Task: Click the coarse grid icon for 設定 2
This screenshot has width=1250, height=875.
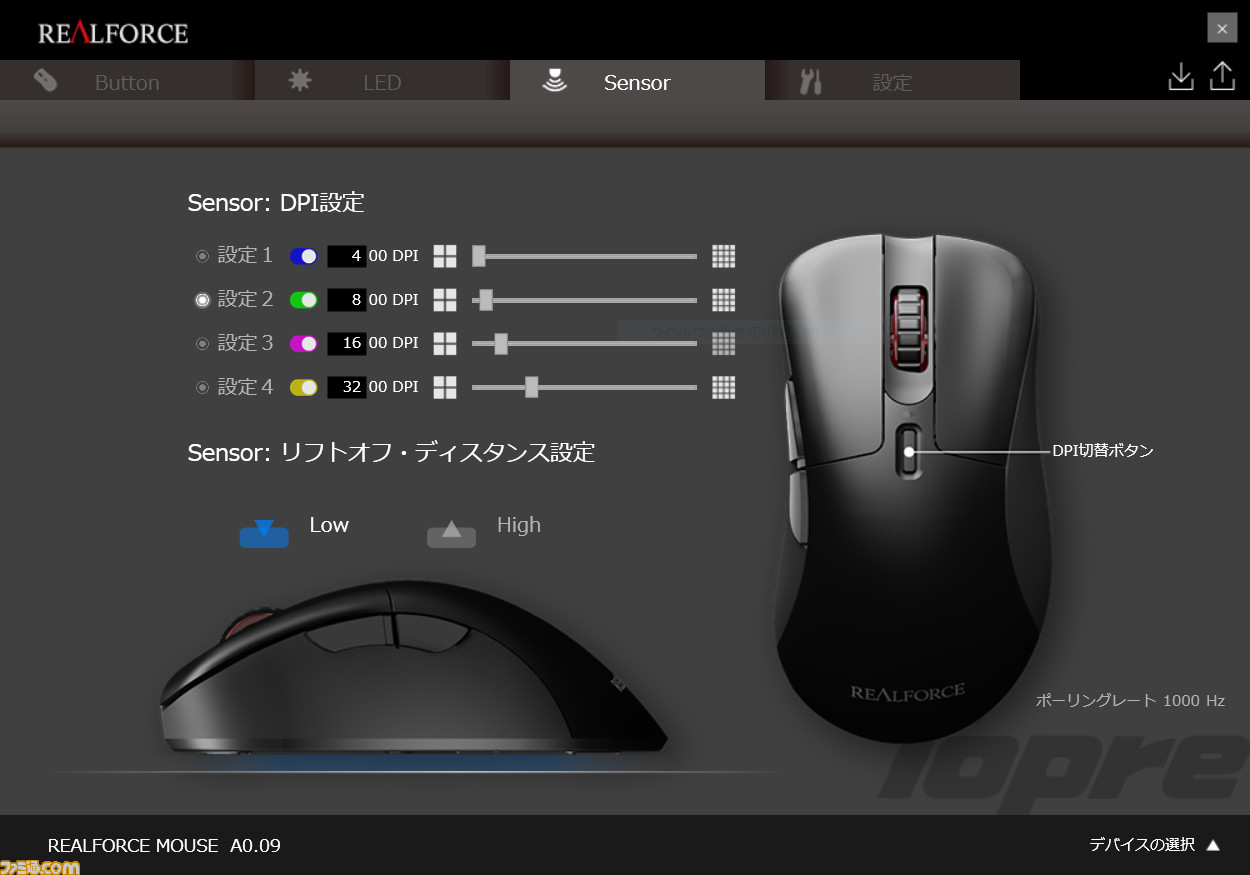Action: pyautogui.click(x=445, y=300)
